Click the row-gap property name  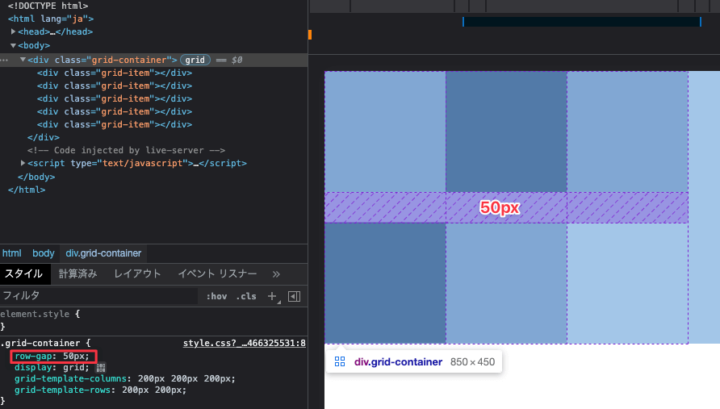(x=33, y=356)
